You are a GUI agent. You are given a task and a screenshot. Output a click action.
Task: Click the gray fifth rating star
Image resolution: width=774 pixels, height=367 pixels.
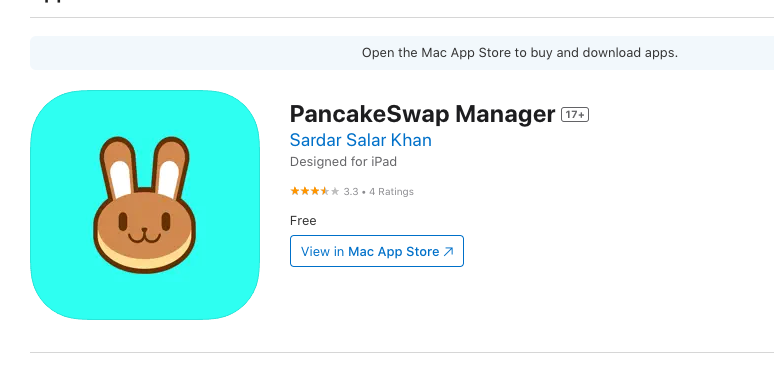click(x=335, y=191)
